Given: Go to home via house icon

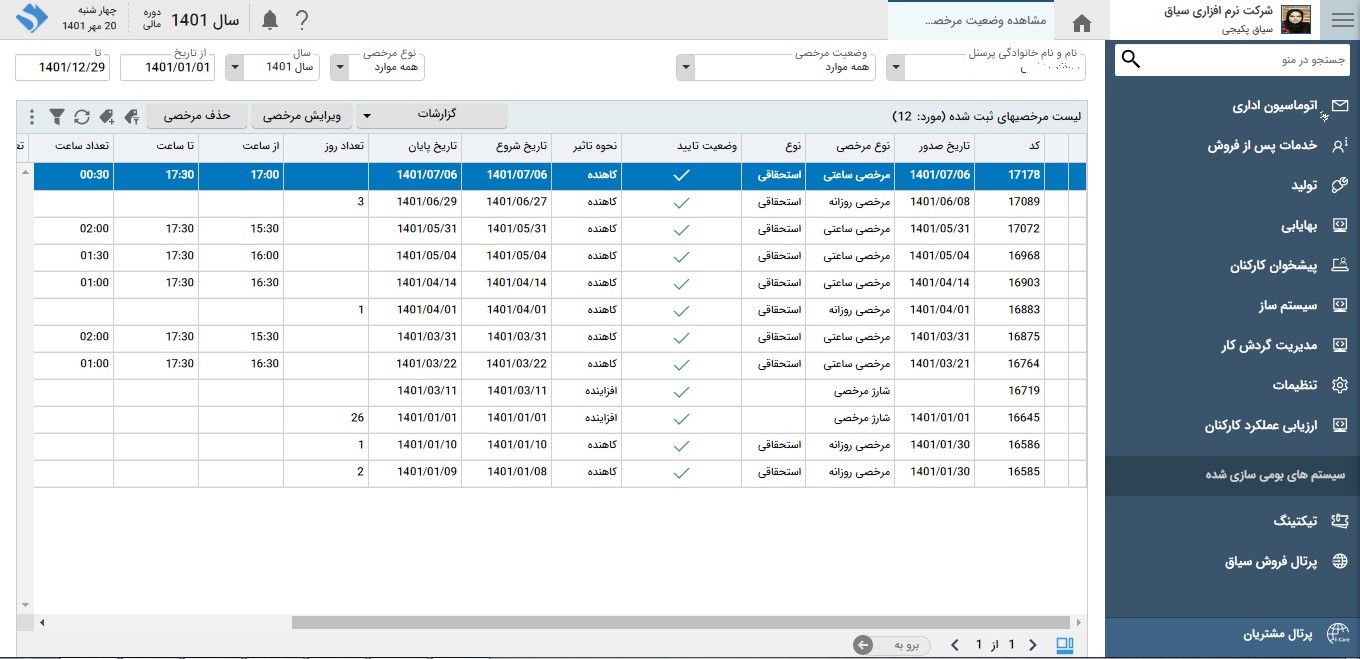Looking at the screenshot, I should [x=1081, y=22].
